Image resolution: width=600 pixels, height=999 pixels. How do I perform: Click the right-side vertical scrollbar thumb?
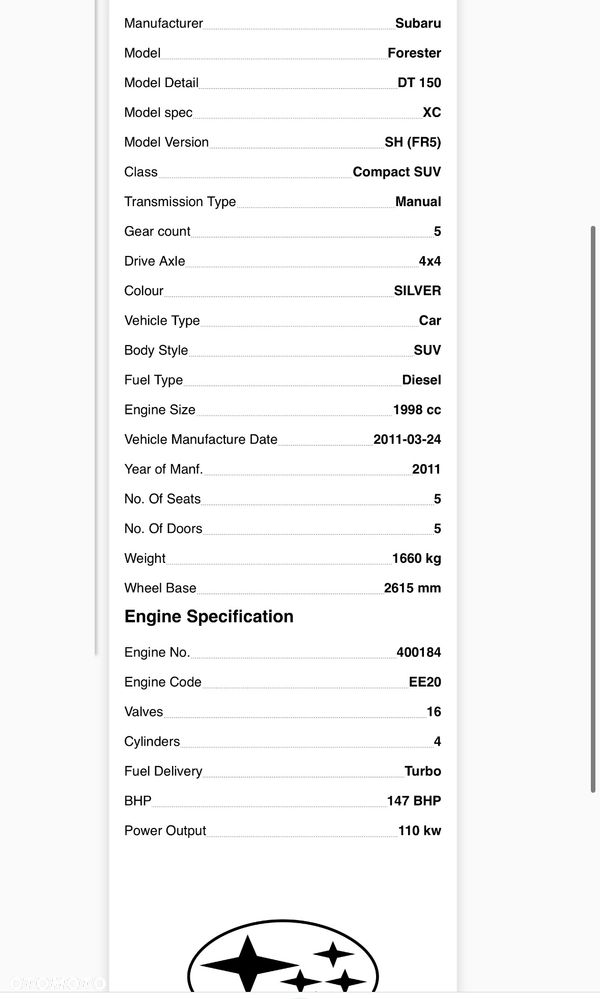pyautogui.click(x=593, y=509)
